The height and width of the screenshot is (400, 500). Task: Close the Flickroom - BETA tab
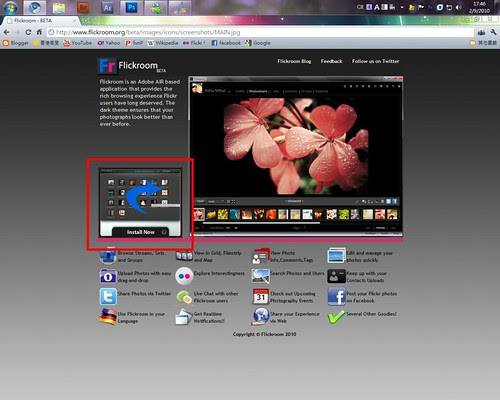click(x=75, y=21)
